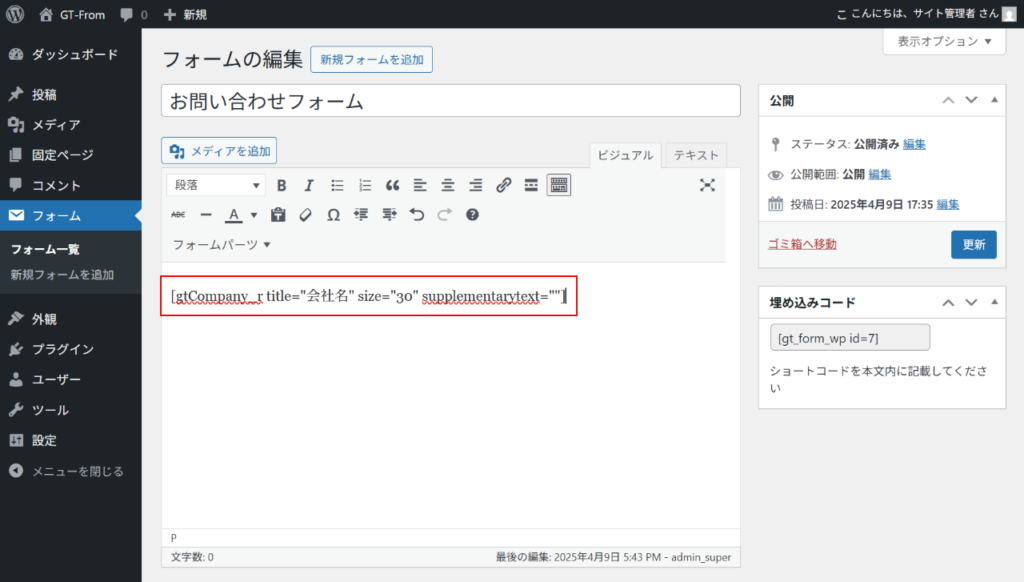Viewport: 1024px width, 582px height.
Task: Collapse sidebar with メニューを閉じる
Action: [x=71, y=471]
